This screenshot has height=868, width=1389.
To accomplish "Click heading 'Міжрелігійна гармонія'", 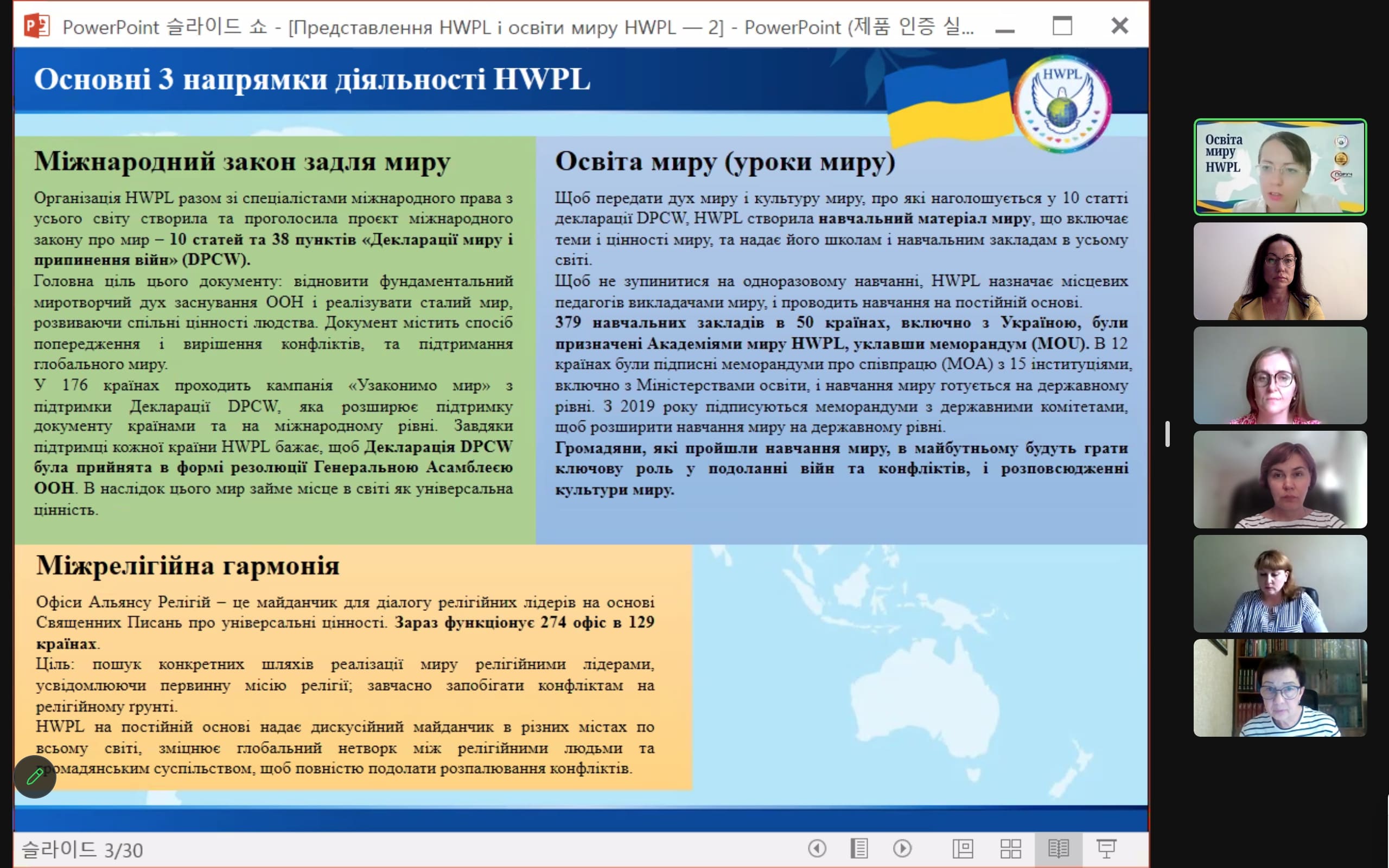I will (188, 565).
